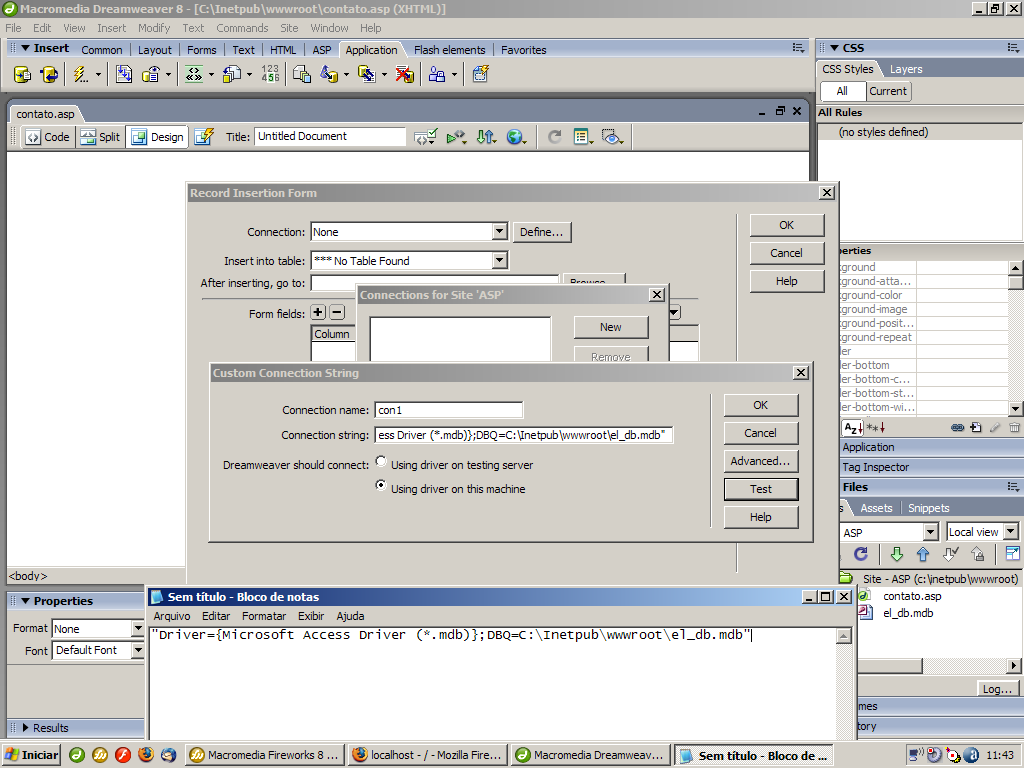Click the plus button next to Form fields
Viewport: 1024px width, 768px height.
(318, 312)
